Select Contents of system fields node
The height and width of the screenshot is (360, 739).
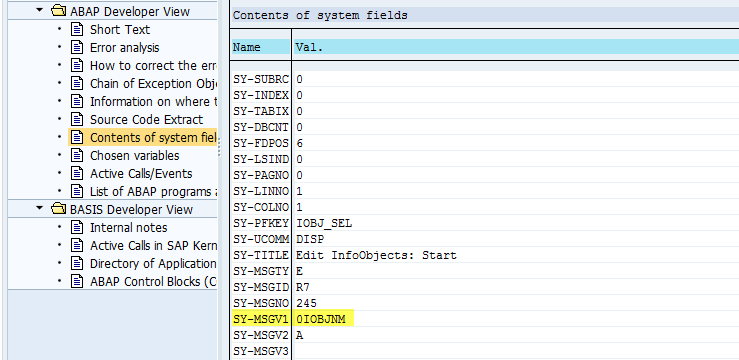tap(153, 138)
